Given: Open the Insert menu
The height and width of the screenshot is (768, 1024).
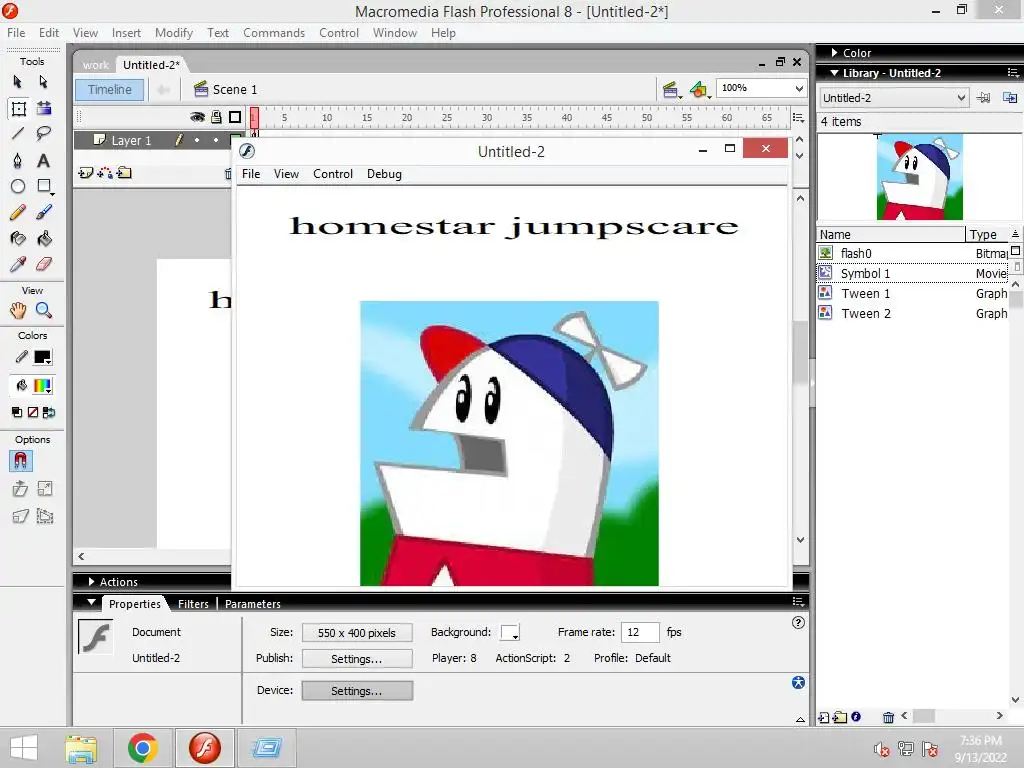Looking at the screenshot, I should (x=126, y=33).
